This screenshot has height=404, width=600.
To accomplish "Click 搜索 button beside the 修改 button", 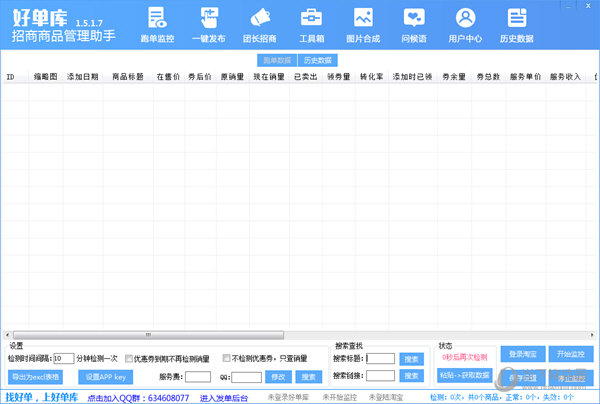I will click(308, 377).
